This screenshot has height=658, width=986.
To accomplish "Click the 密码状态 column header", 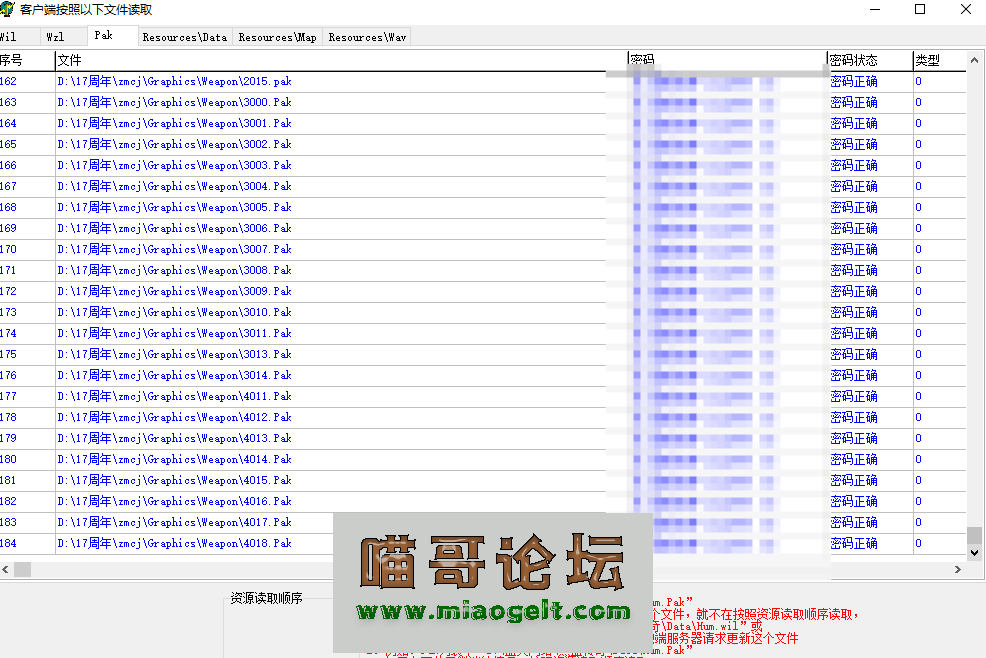I will click(x=855, y=59).
